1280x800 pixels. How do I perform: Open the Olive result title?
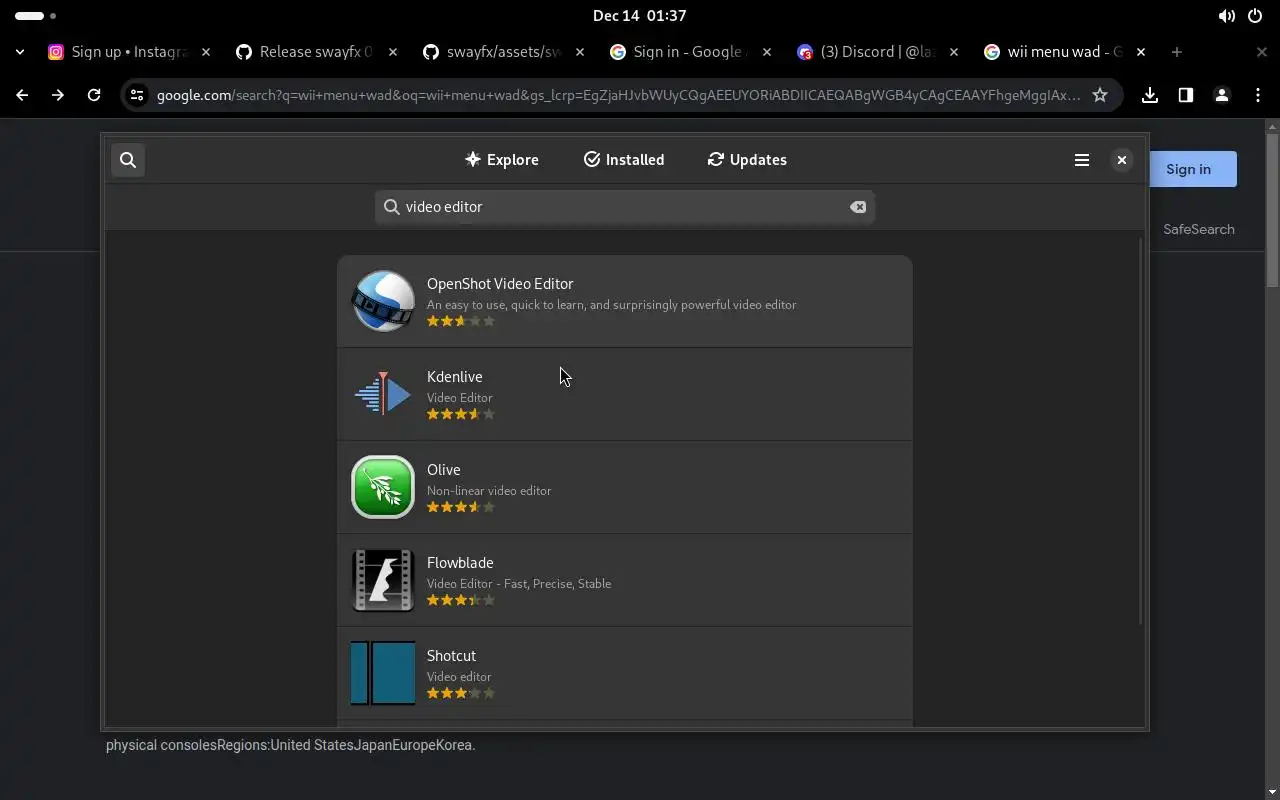pyautogui.click(x=444, y=470)
